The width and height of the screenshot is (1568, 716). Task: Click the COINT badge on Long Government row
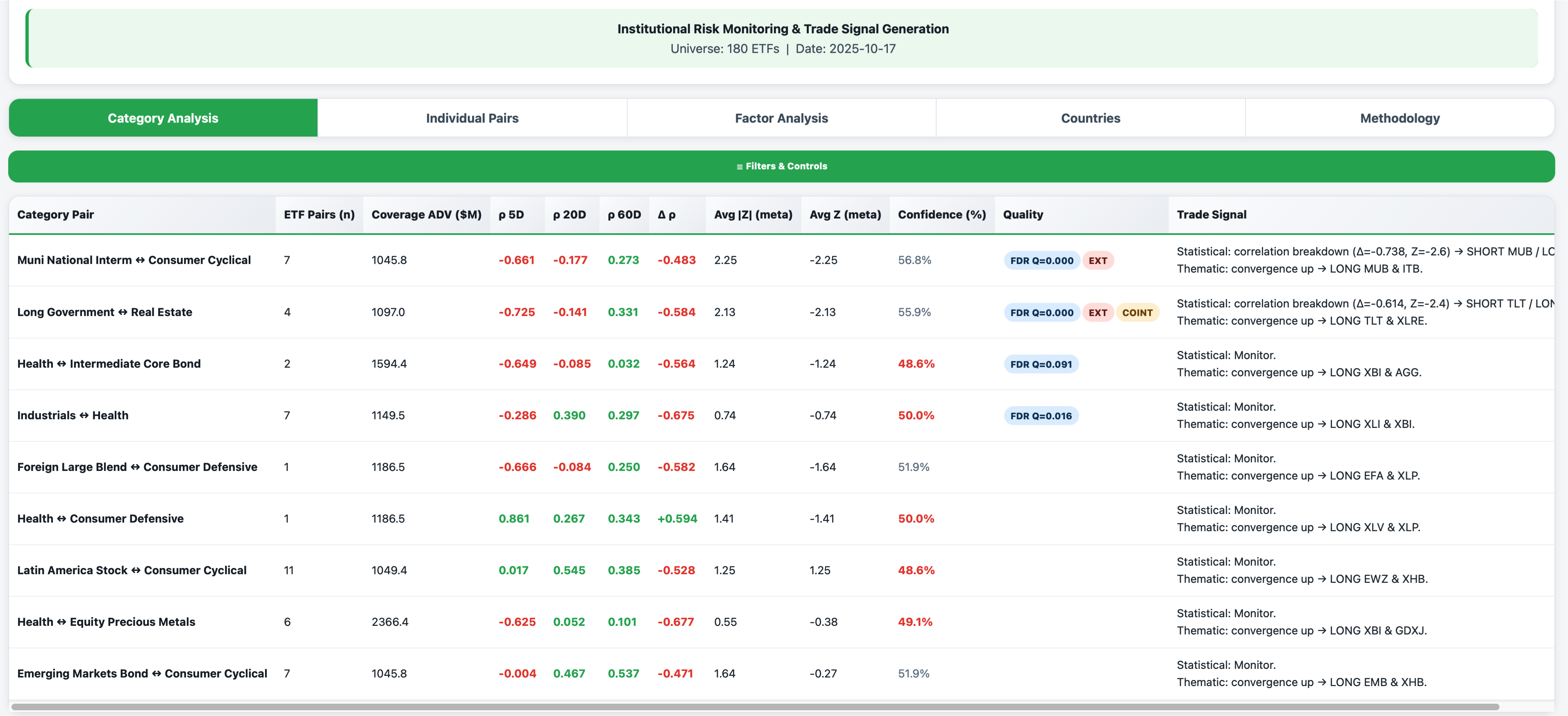[1137, 312]
